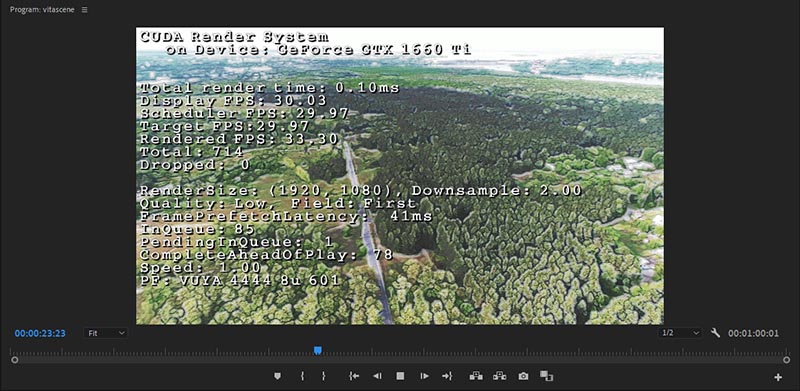This screenshot has height=391, width=800.
Task: Open the Fit zoom level dropdown
Action: [106, 333]
